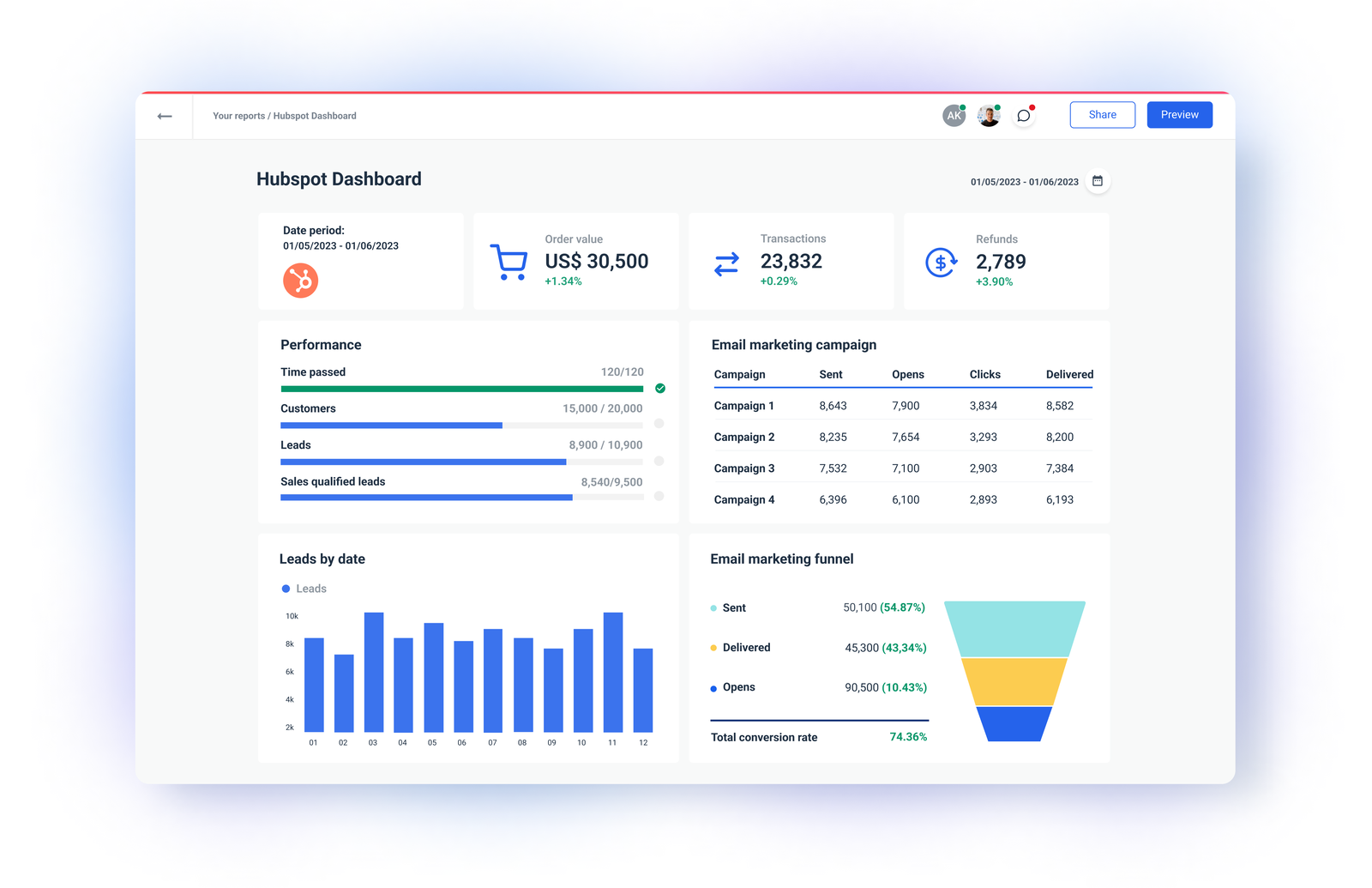1372x888 pixels.
Task: Open the Your reports breadcrumb link
Action: click(x=238, y=115)
